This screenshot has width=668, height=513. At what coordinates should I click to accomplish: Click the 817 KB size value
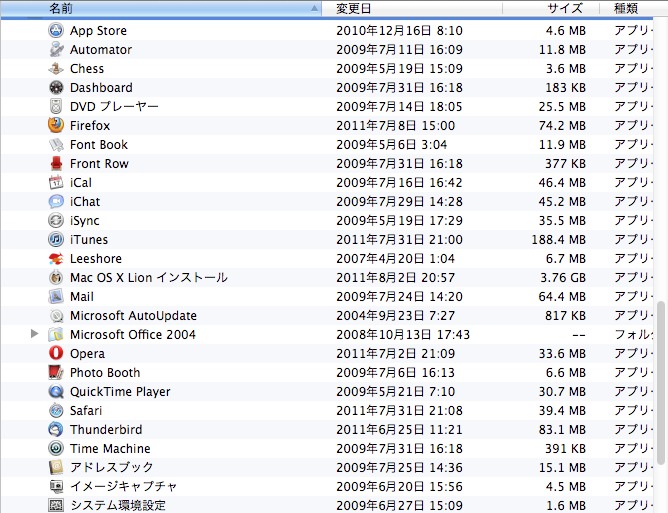point(565,316)
